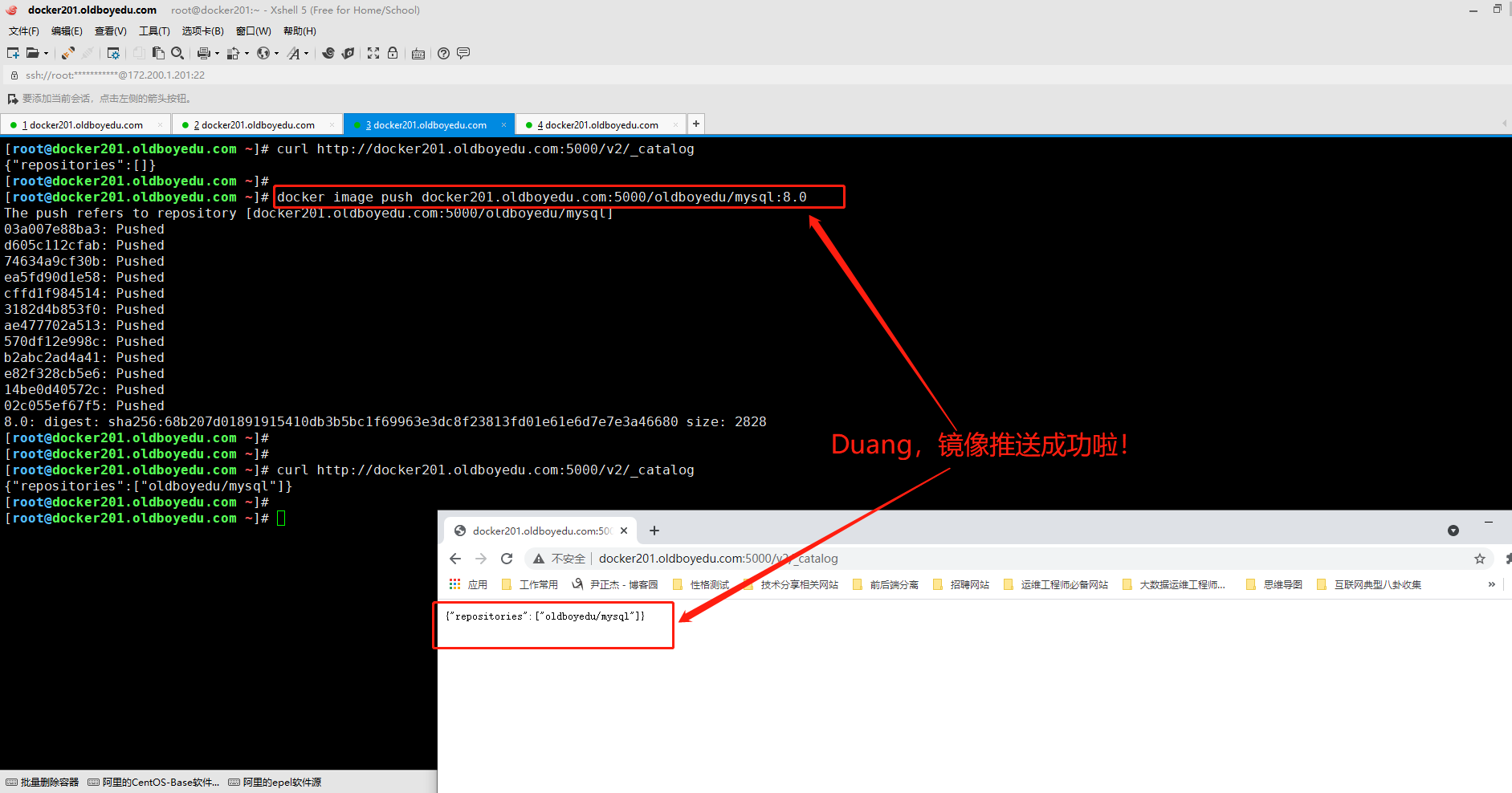Create a new session in Xshell
This screenshot has height=793, width=1512.
click(x=12, y=53)
